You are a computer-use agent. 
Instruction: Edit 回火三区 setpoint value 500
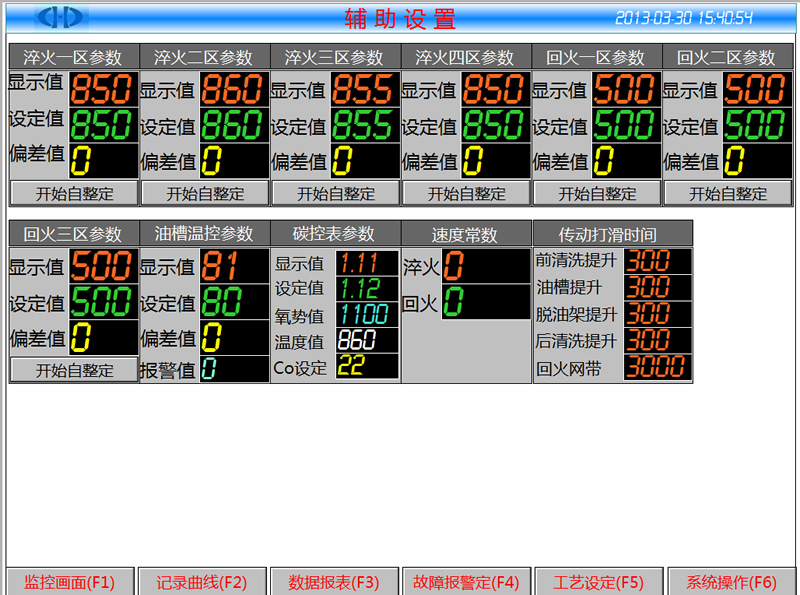(x=104, y=302)
